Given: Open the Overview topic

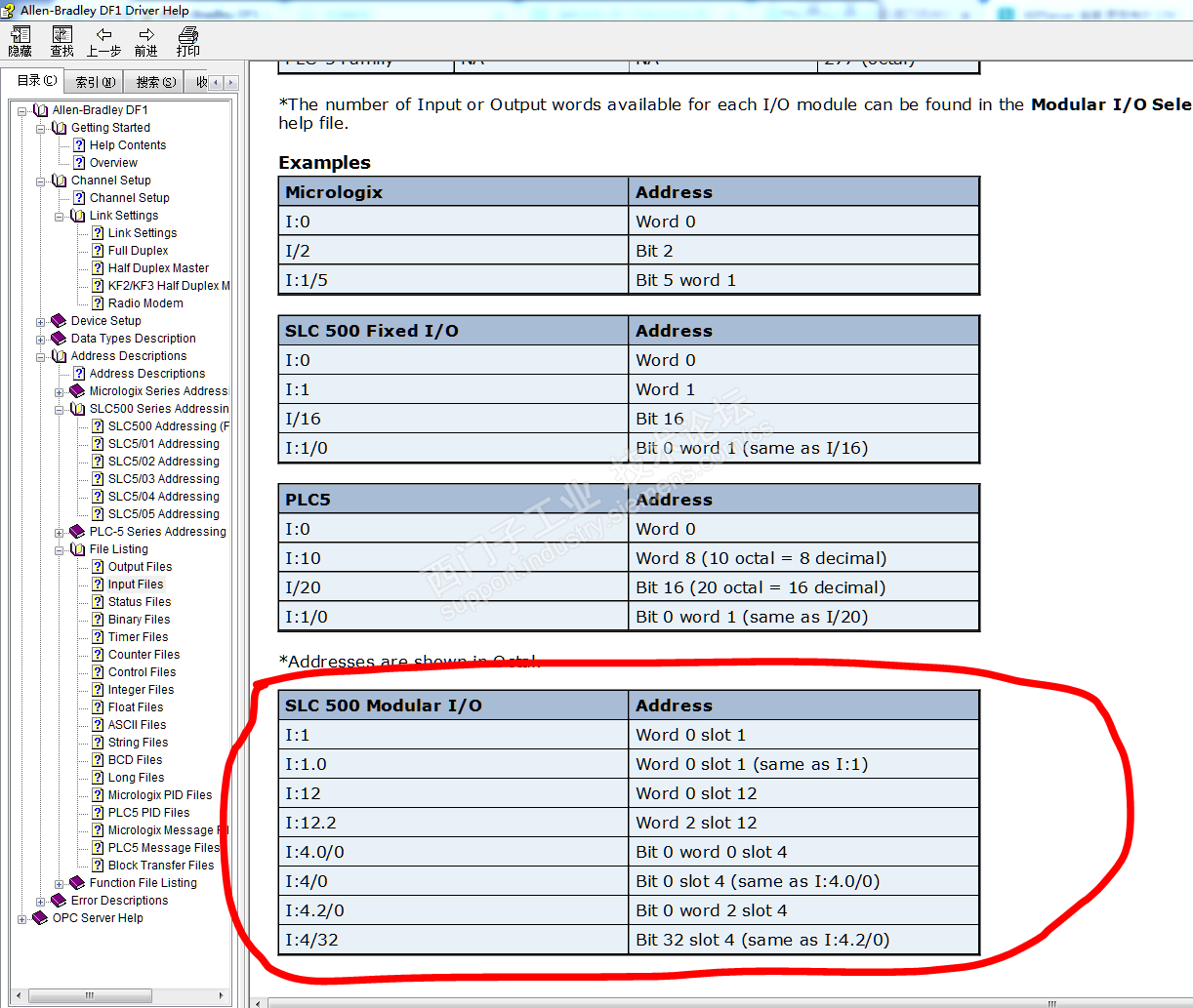Looking at the screenshot, I should coord(113,163).
